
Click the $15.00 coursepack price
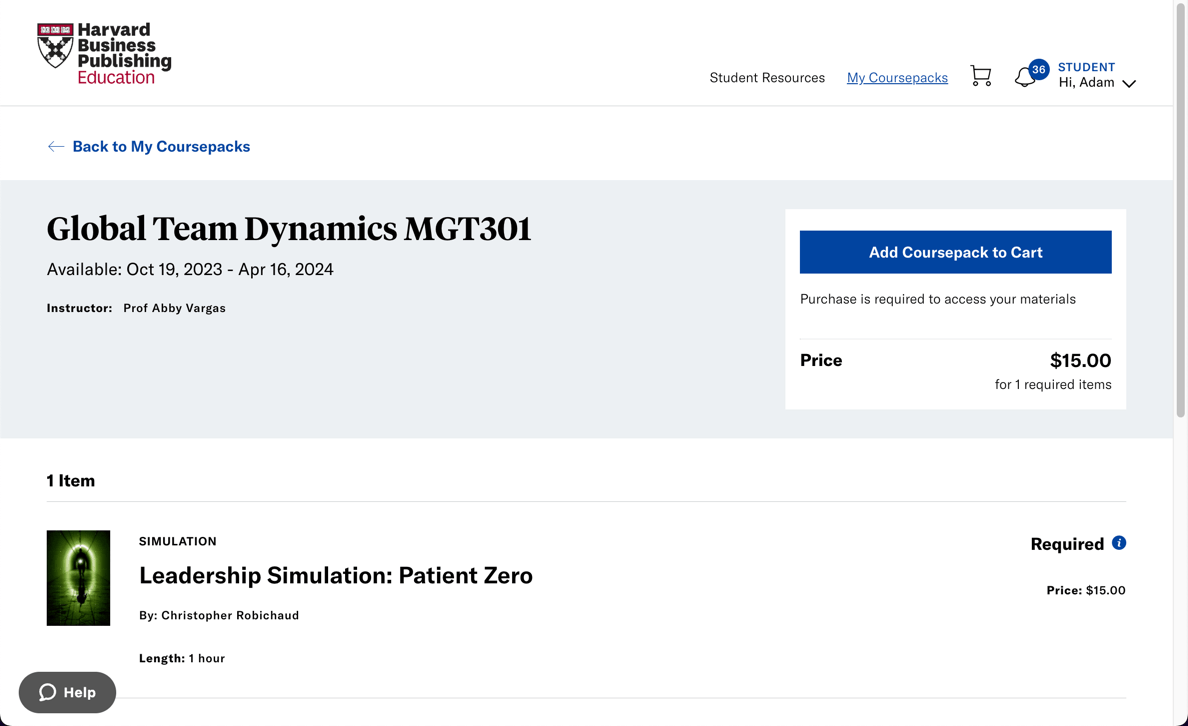click(x=1080, y=360)
